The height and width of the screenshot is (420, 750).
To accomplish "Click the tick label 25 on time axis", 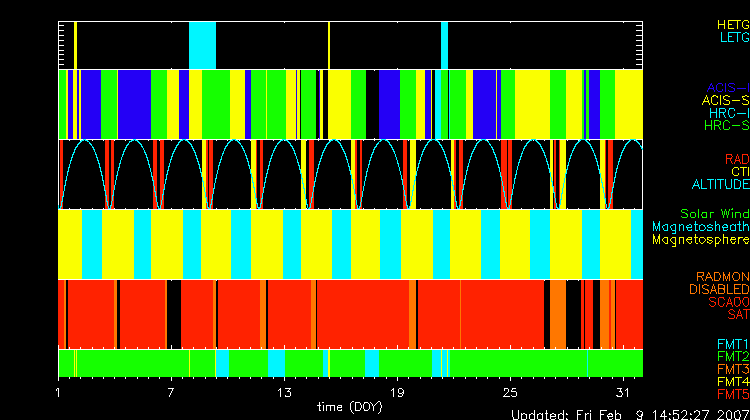I will pyautogui.click(x=510, y=391).
